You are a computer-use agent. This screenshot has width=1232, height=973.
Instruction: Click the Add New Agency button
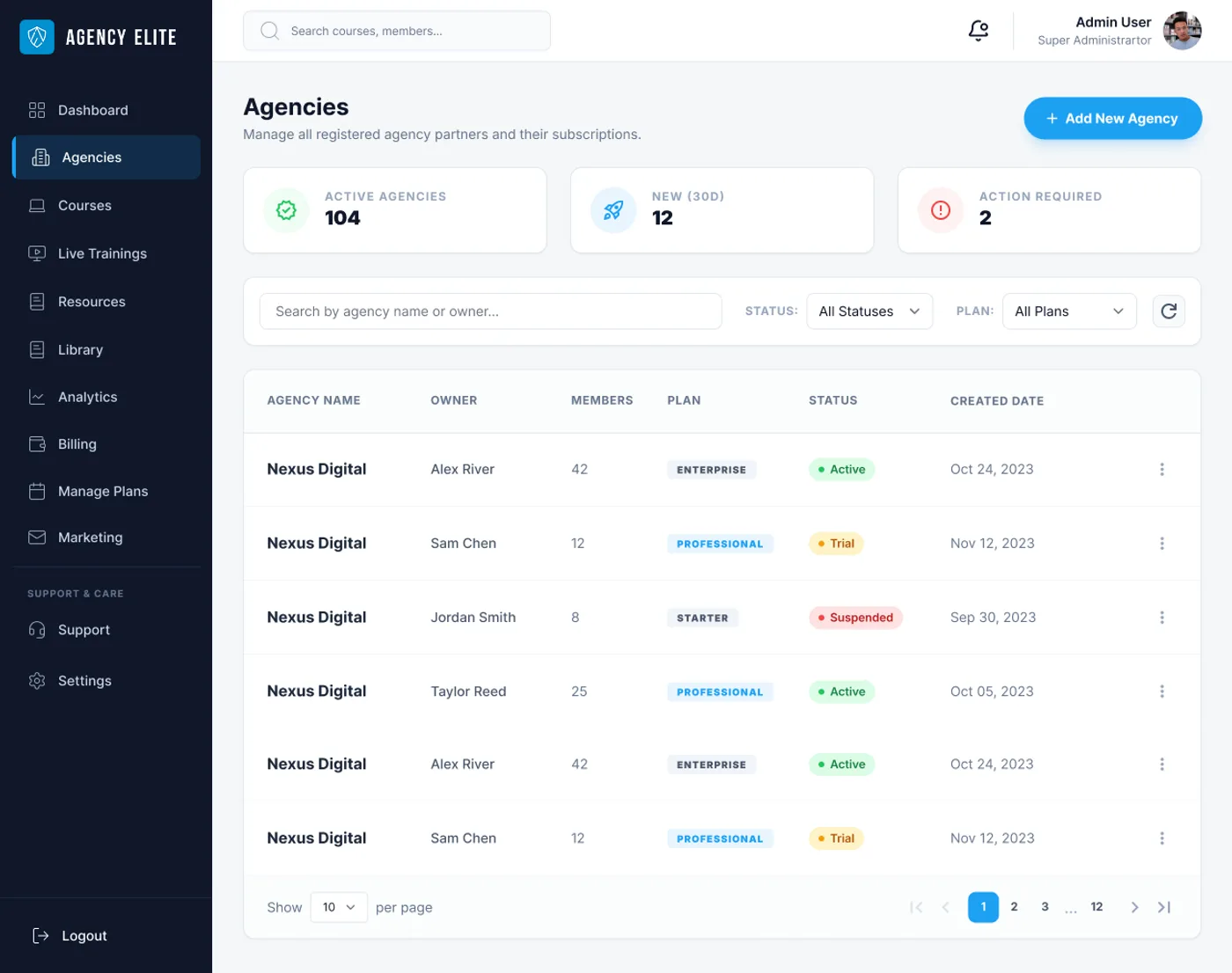[1112, 118]
